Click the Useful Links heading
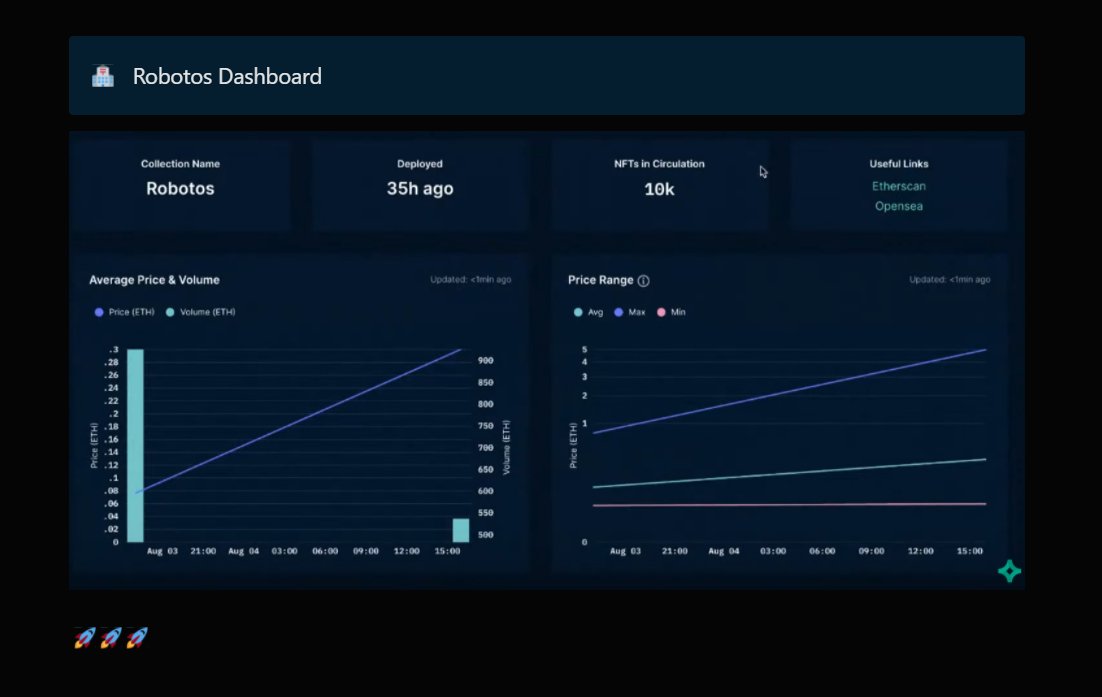Screen dimensions: 1102x697 pyautogui.click(x=899, y=164)
